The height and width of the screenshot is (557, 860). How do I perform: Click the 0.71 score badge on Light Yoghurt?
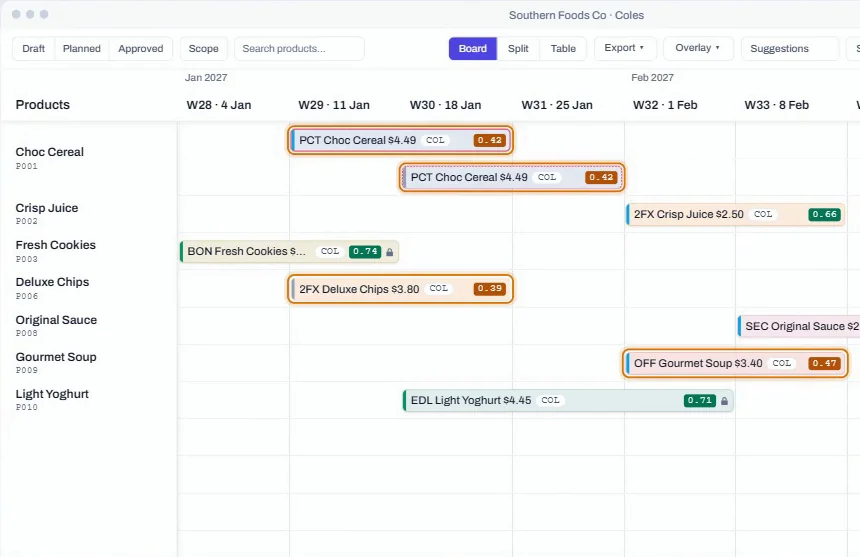700,401
